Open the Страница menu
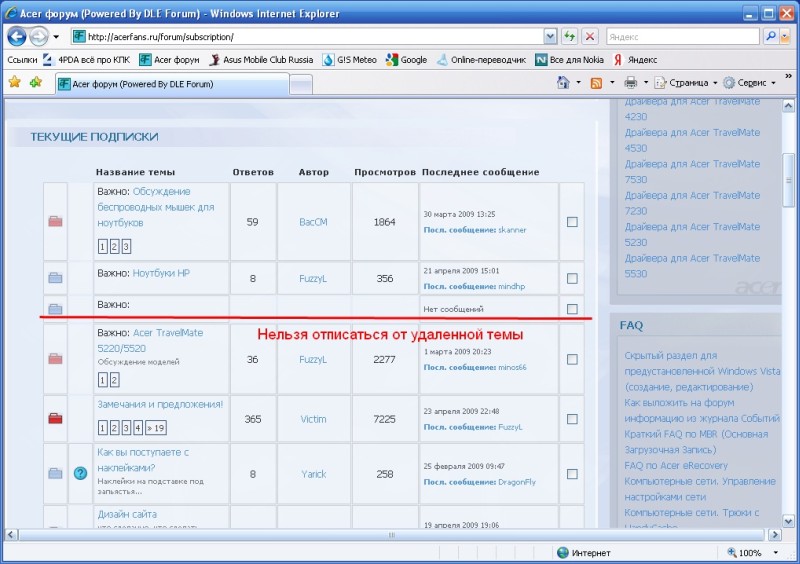 pos(686,83)
